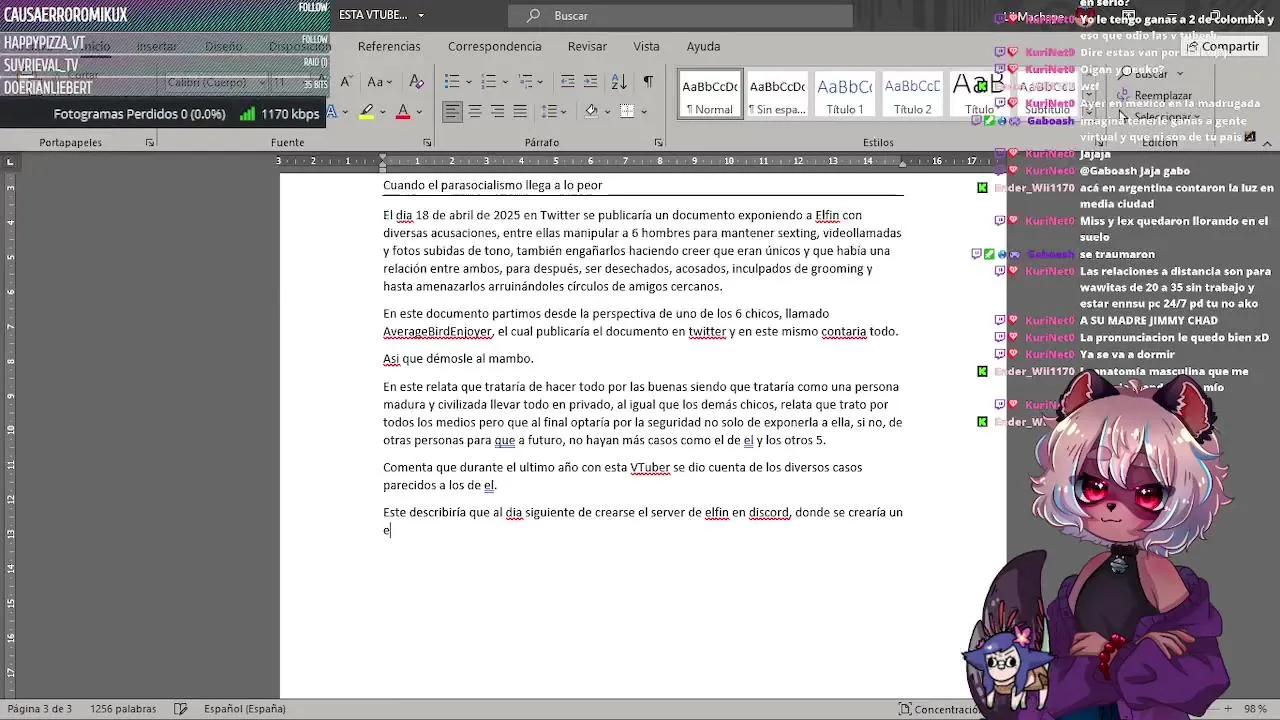Apply the Normal style
The width and height of the screenshot is (1280, 720).
coord(710,95)
